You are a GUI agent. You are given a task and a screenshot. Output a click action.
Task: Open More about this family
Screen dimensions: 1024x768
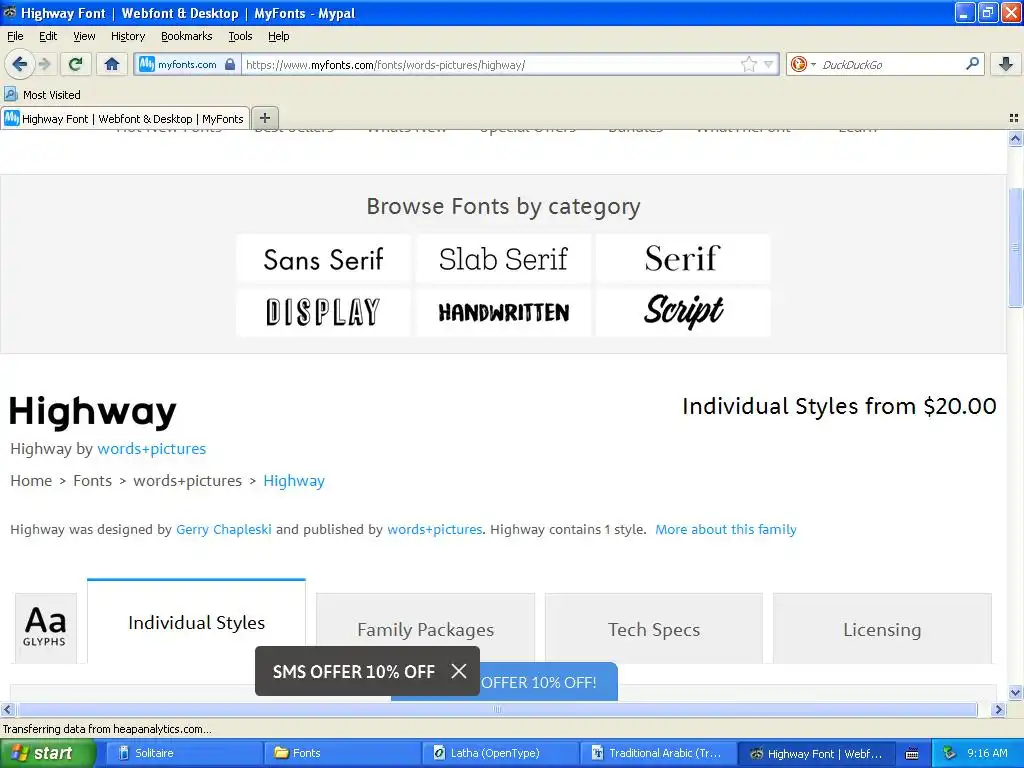click(726, 529)
